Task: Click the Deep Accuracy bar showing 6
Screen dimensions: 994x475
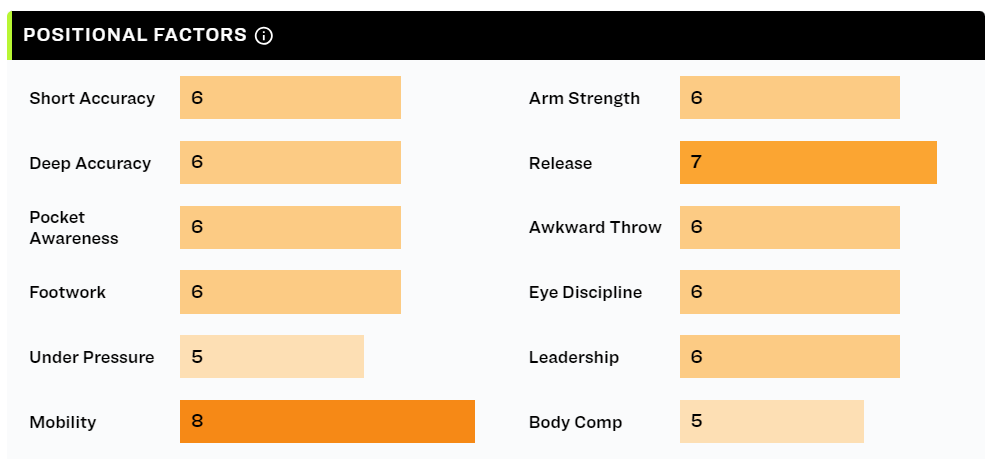Action: pos(290,162)
